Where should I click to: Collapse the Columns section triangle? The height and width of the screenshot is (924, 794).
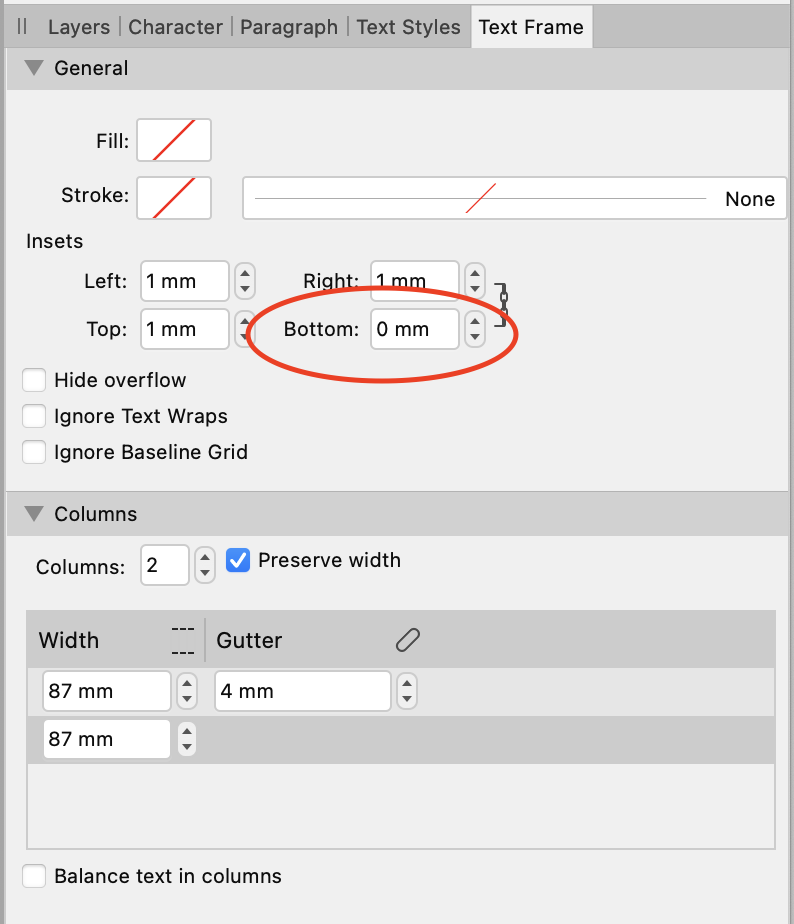tap(34, 514)
